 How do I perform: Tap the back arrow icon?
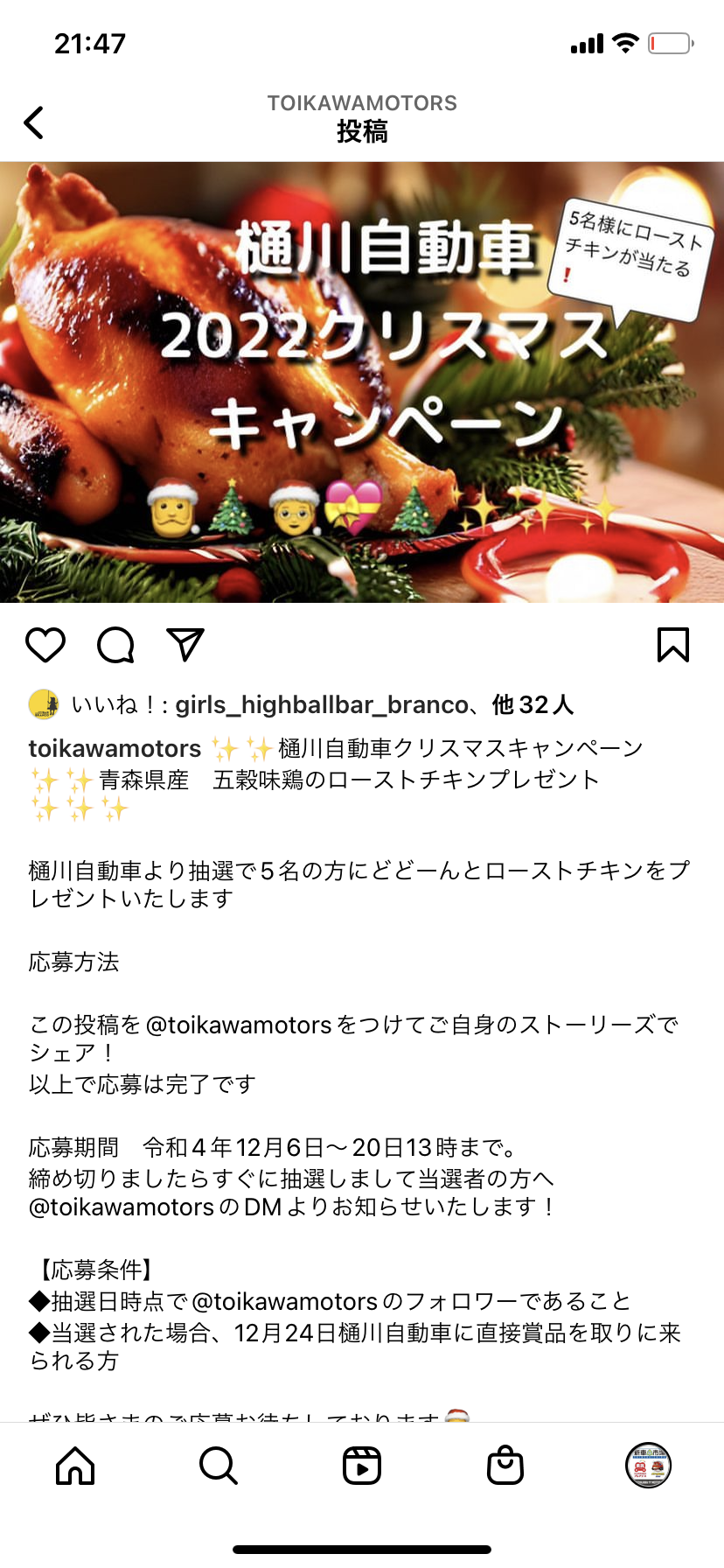[34, 122]
